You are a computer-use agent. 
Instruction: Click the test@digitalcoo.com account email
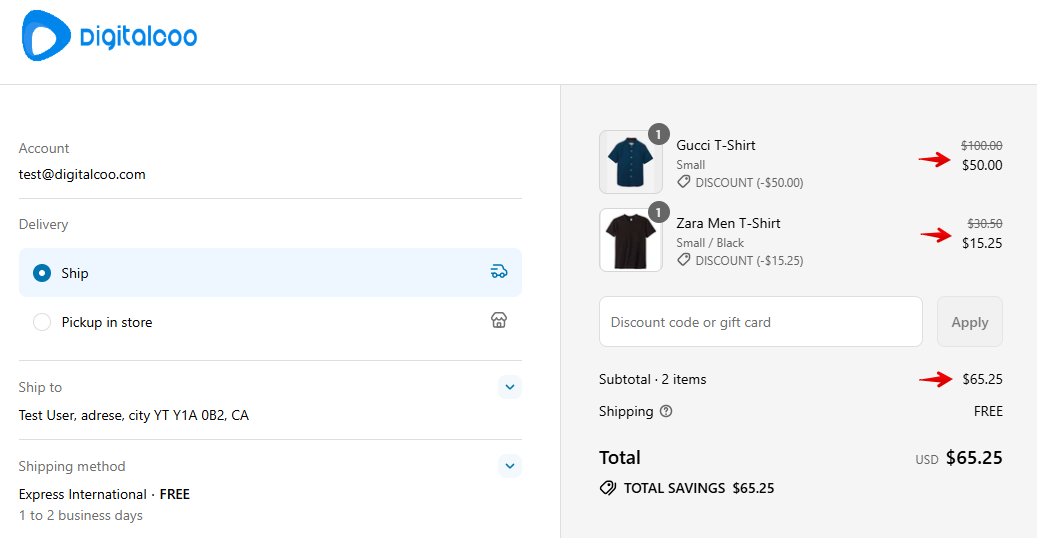click(82, 174)
